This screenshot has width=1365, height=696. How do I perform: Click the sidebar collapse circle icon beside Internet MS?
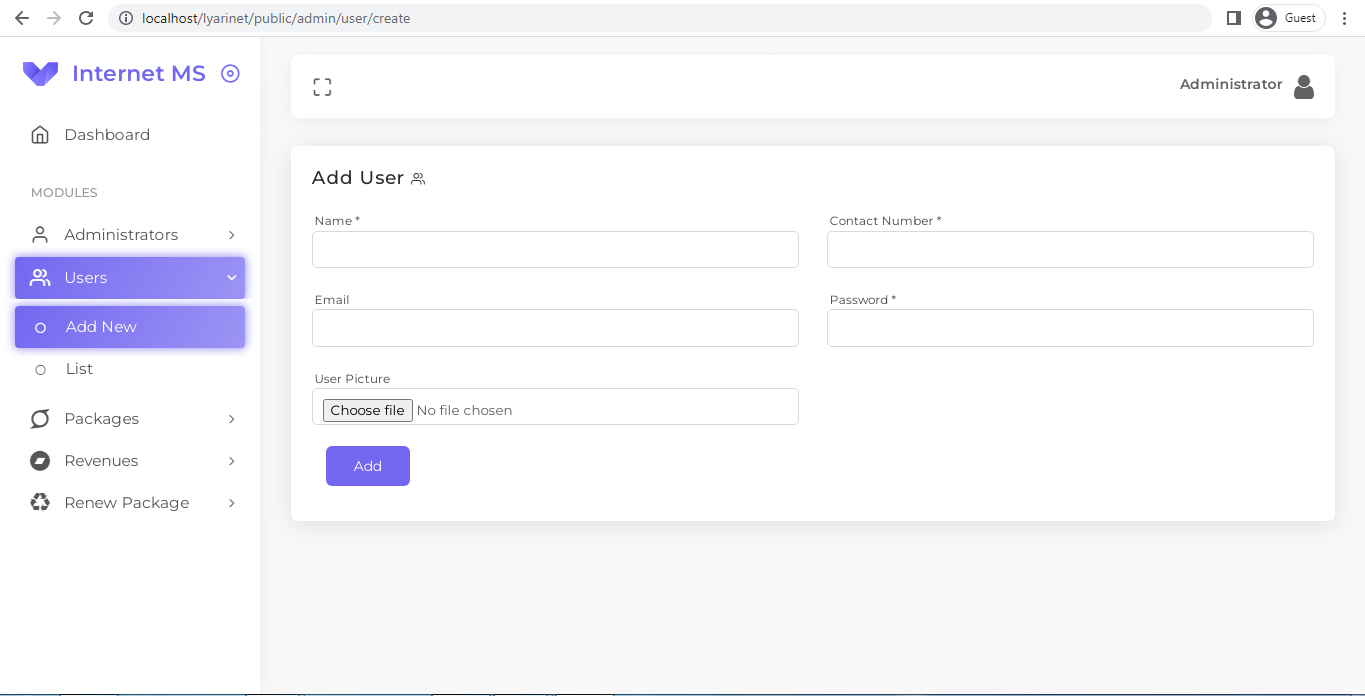[x=230, y=73]
